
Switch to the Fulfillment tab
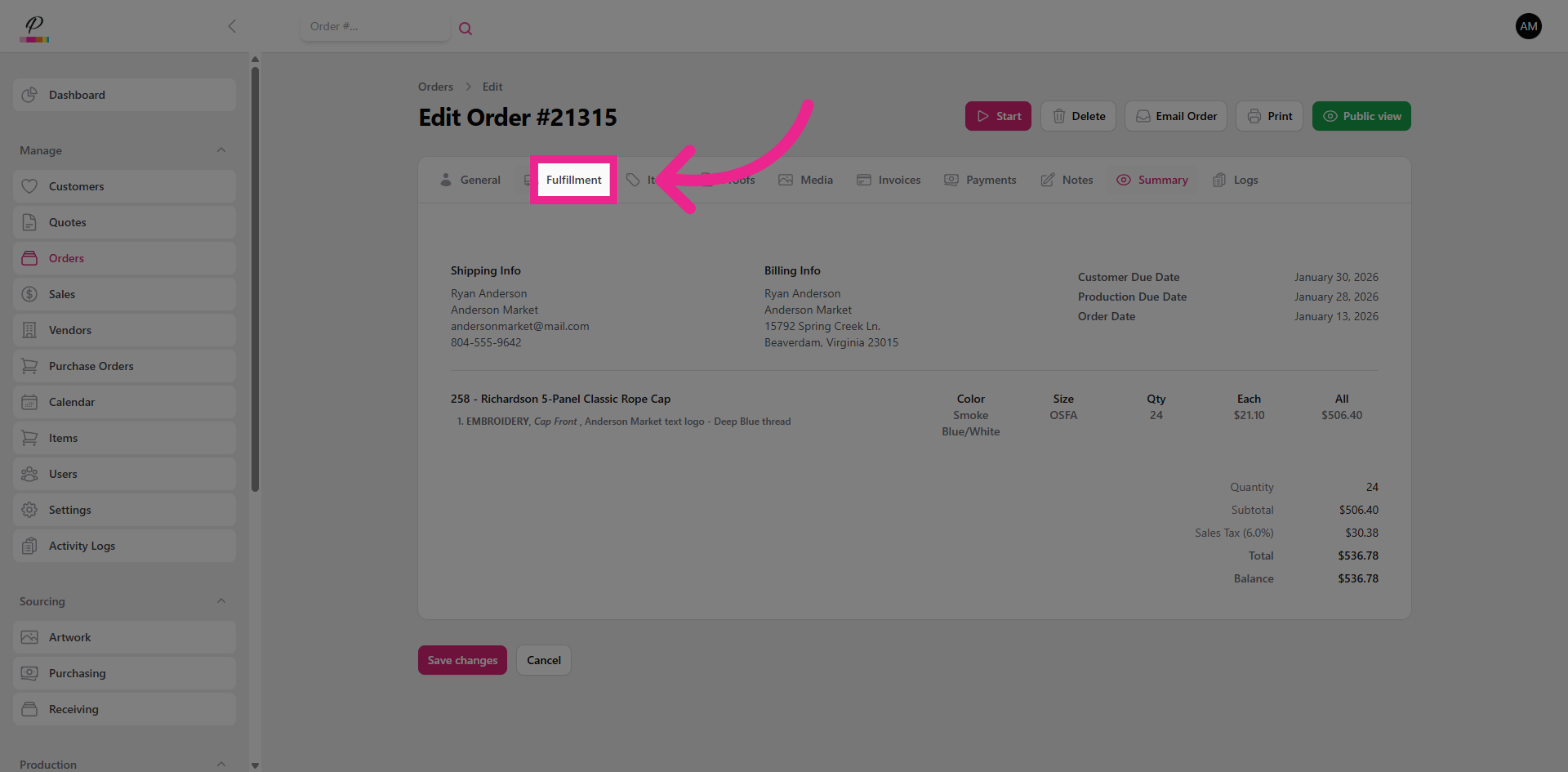pyautogui.click(x=573, y=180)
